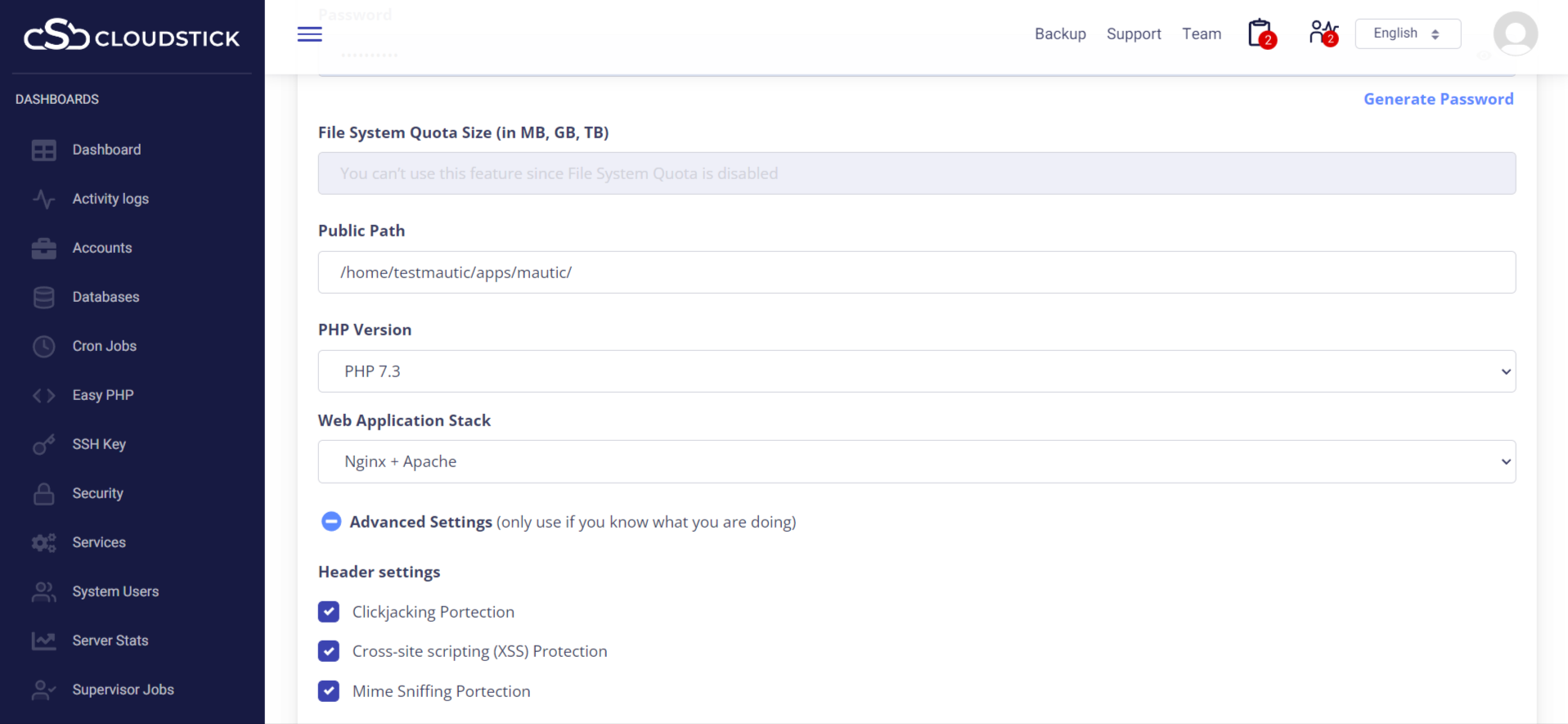Open the user activity notifications icon
Image resolution: width=1568 pixels, height=724 pixels.
tap(1322, 34)
